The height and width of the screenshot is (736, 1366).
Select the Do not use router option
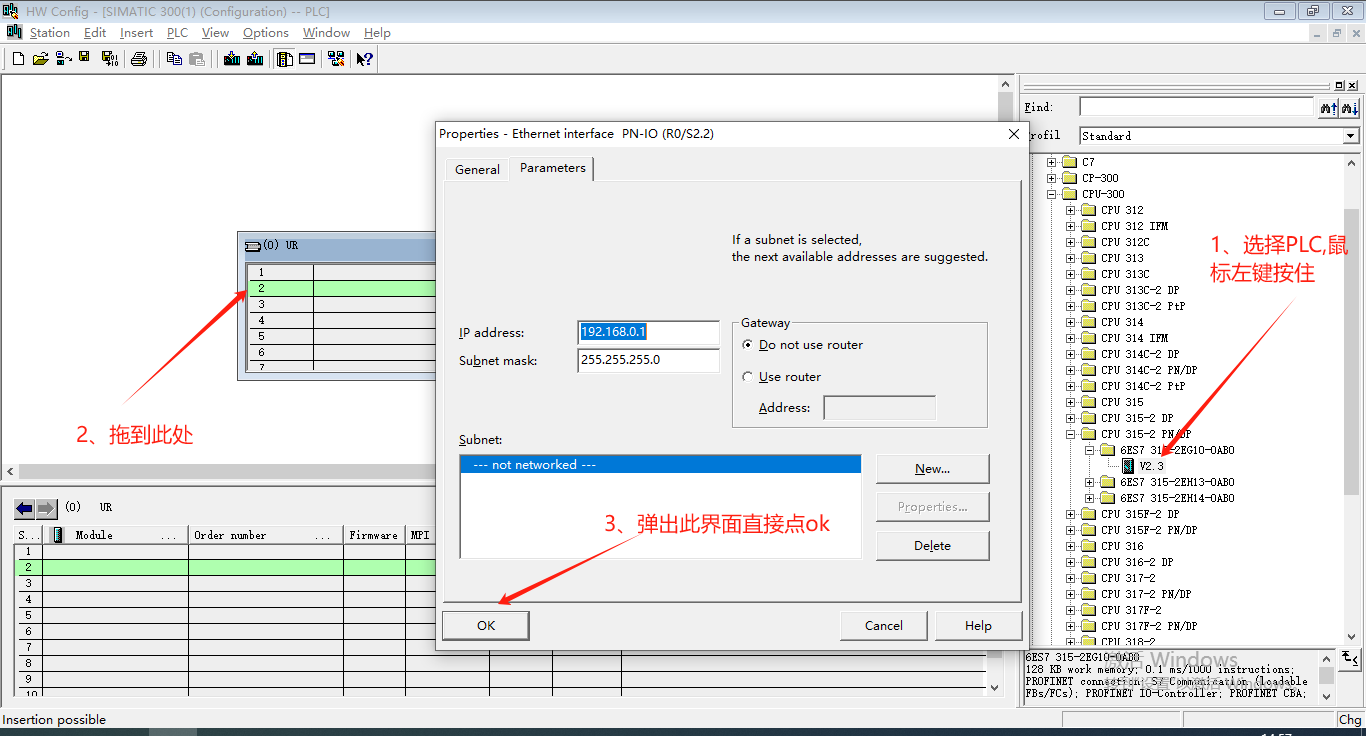748,345
